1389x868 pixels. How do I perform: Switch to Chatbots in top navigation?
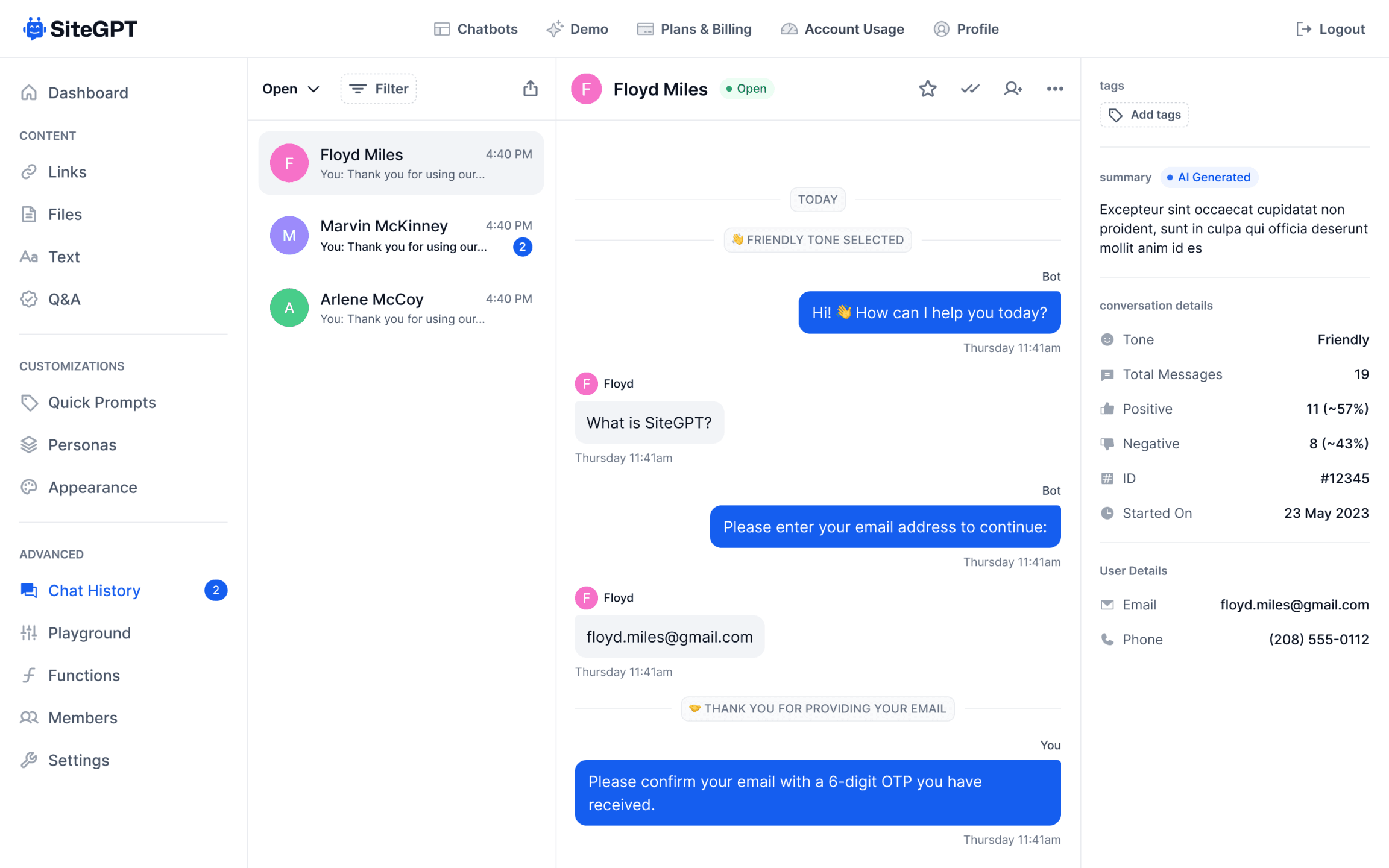pos(476,29)
